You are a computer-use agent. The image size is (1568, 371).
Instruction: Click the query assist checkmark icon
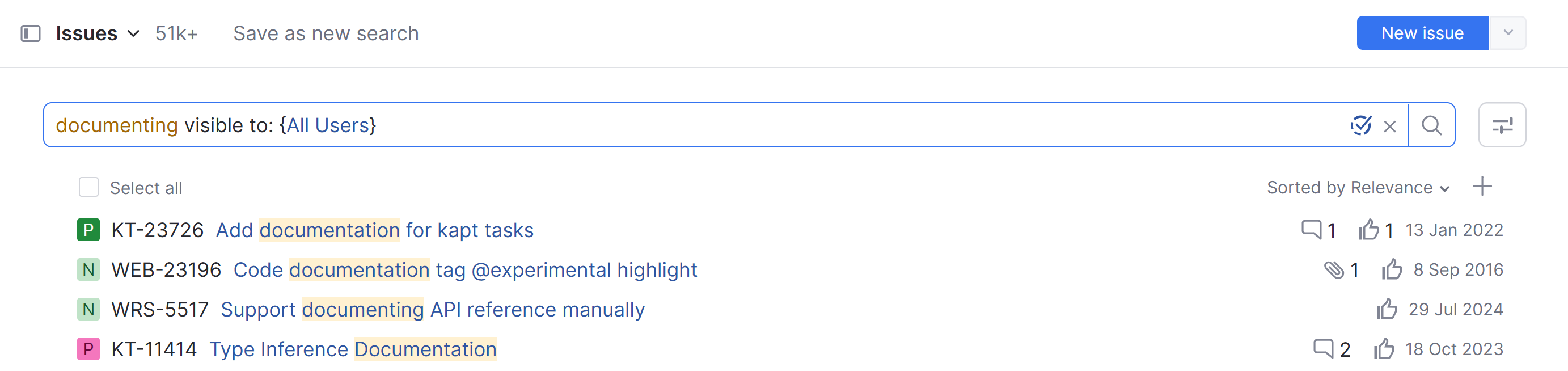click(x=1360, y=125)
